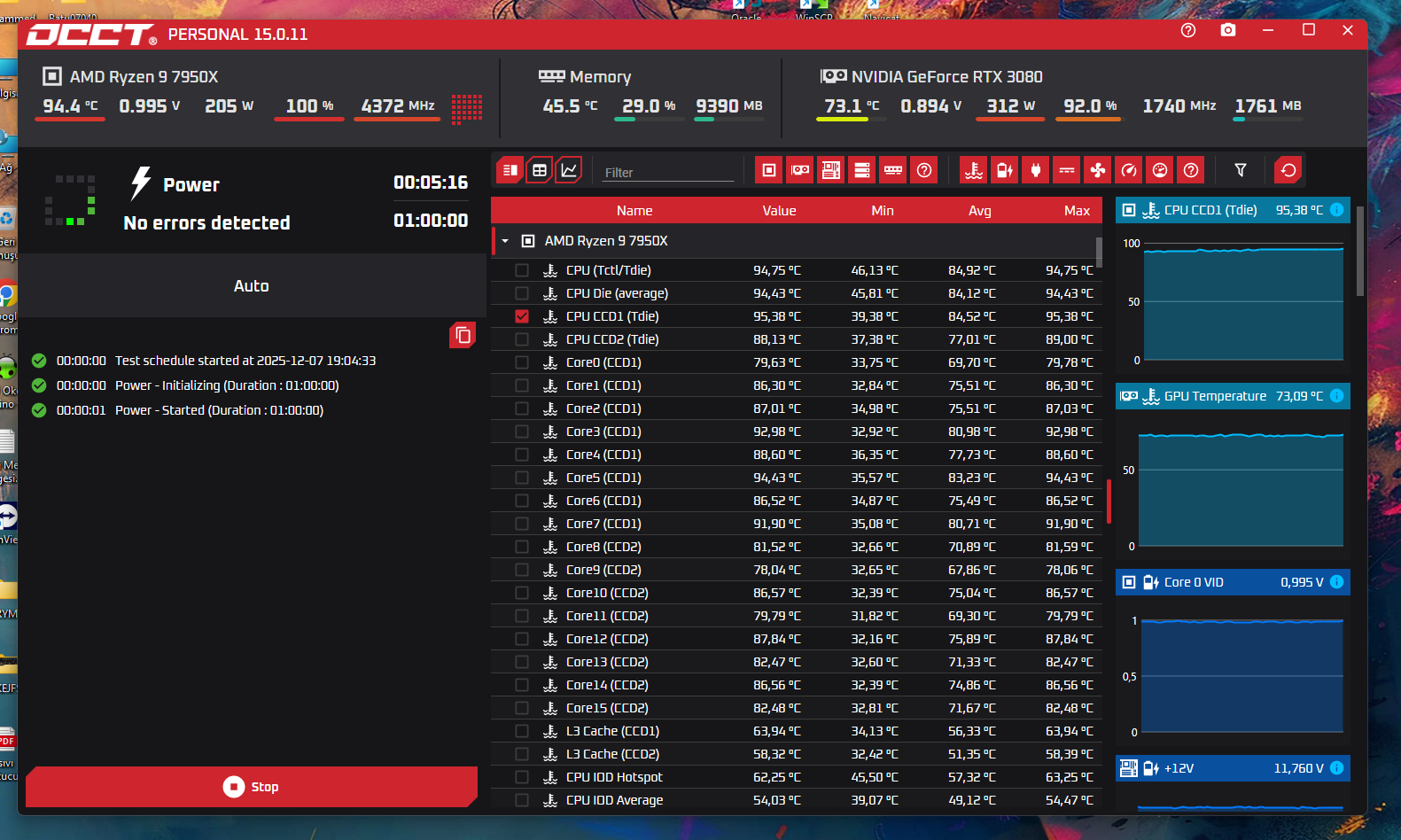The image size is (1401, 840).
Task: Filter sensors by storage drive icon
Action: coord(862,170)
